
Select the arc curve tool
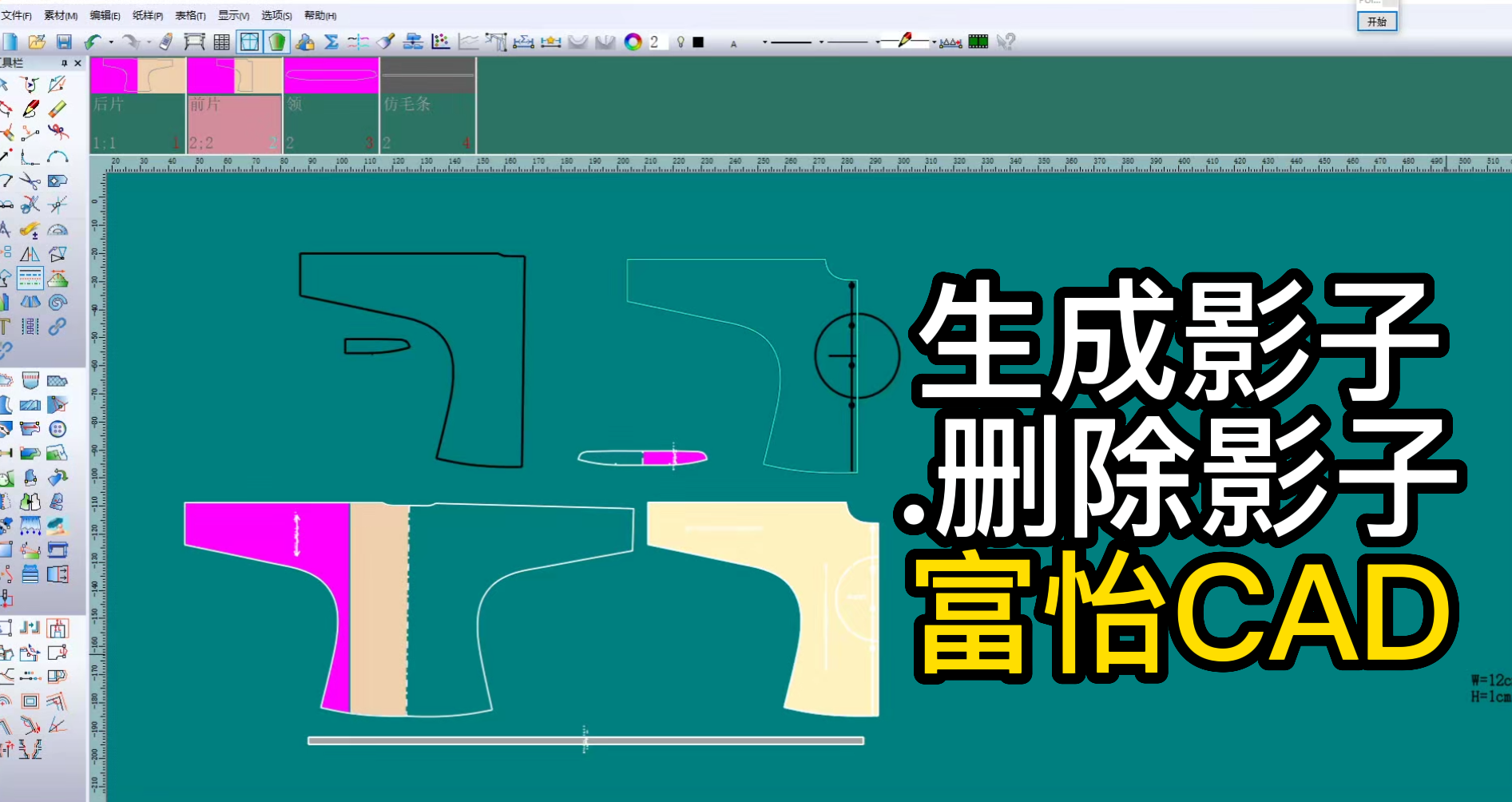point(58,157)
